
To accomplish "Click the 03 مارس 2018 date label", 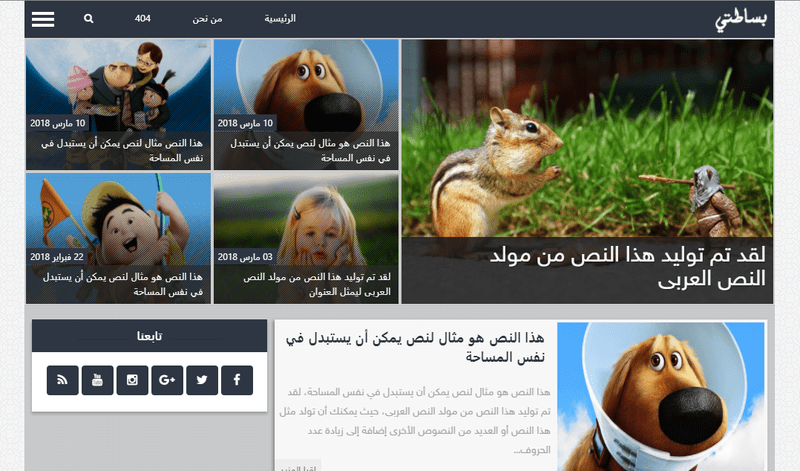I will (x=245, y=257).
